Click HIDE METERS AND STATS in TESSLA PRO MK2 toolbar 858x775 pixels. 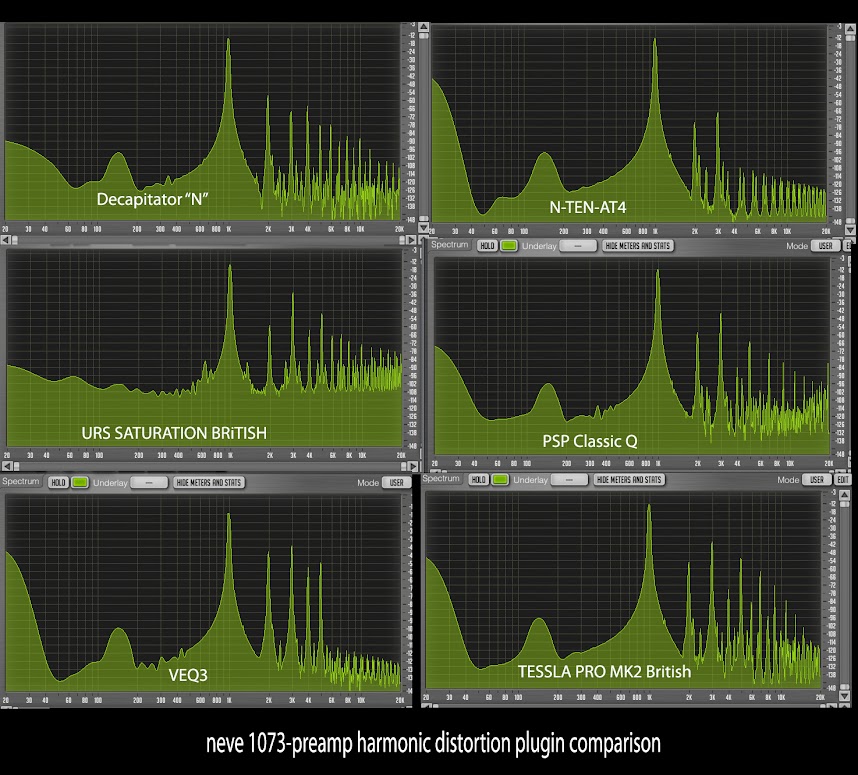pos(629,479)
